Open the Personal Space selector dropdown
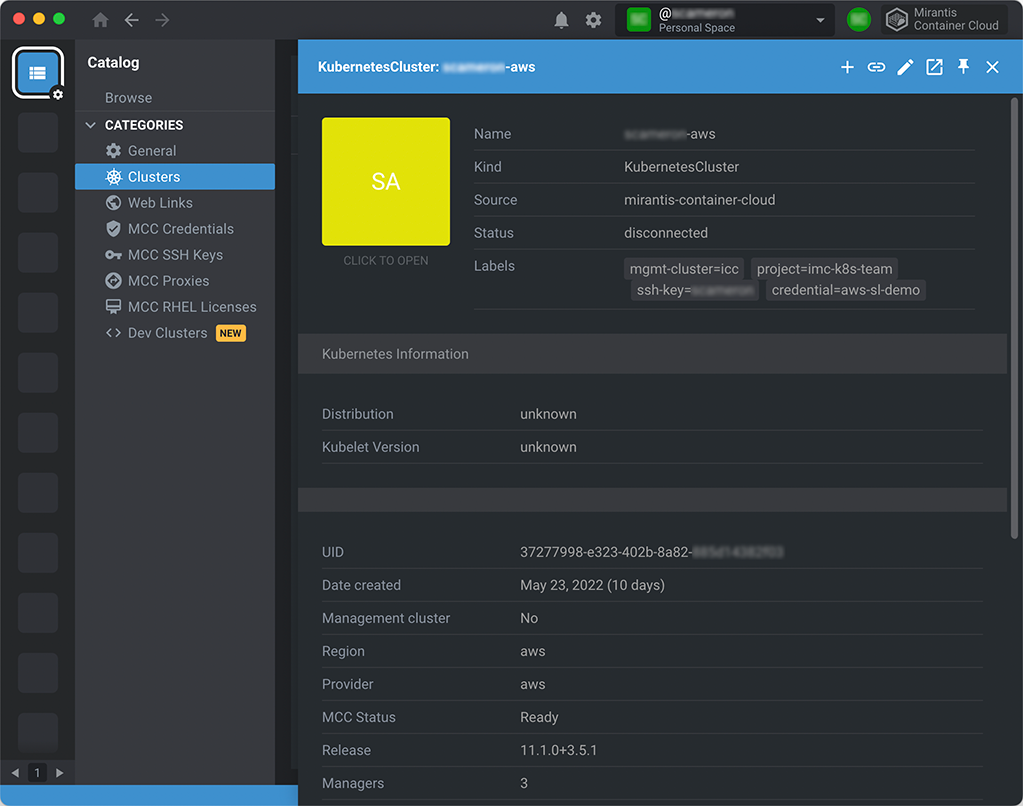This screenshot has width=1023, height=806. [725, 20]
